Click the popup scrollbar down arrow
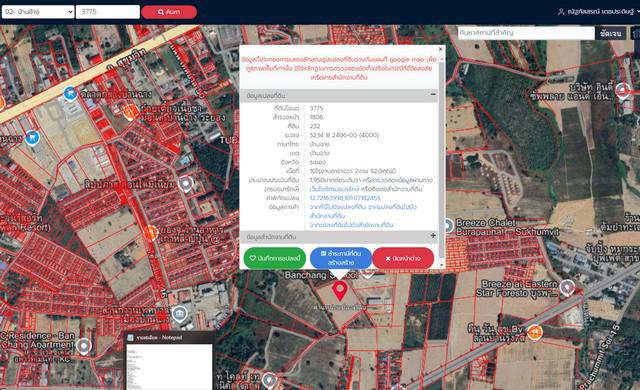This screenshot has width=640, height=390. 442,265
